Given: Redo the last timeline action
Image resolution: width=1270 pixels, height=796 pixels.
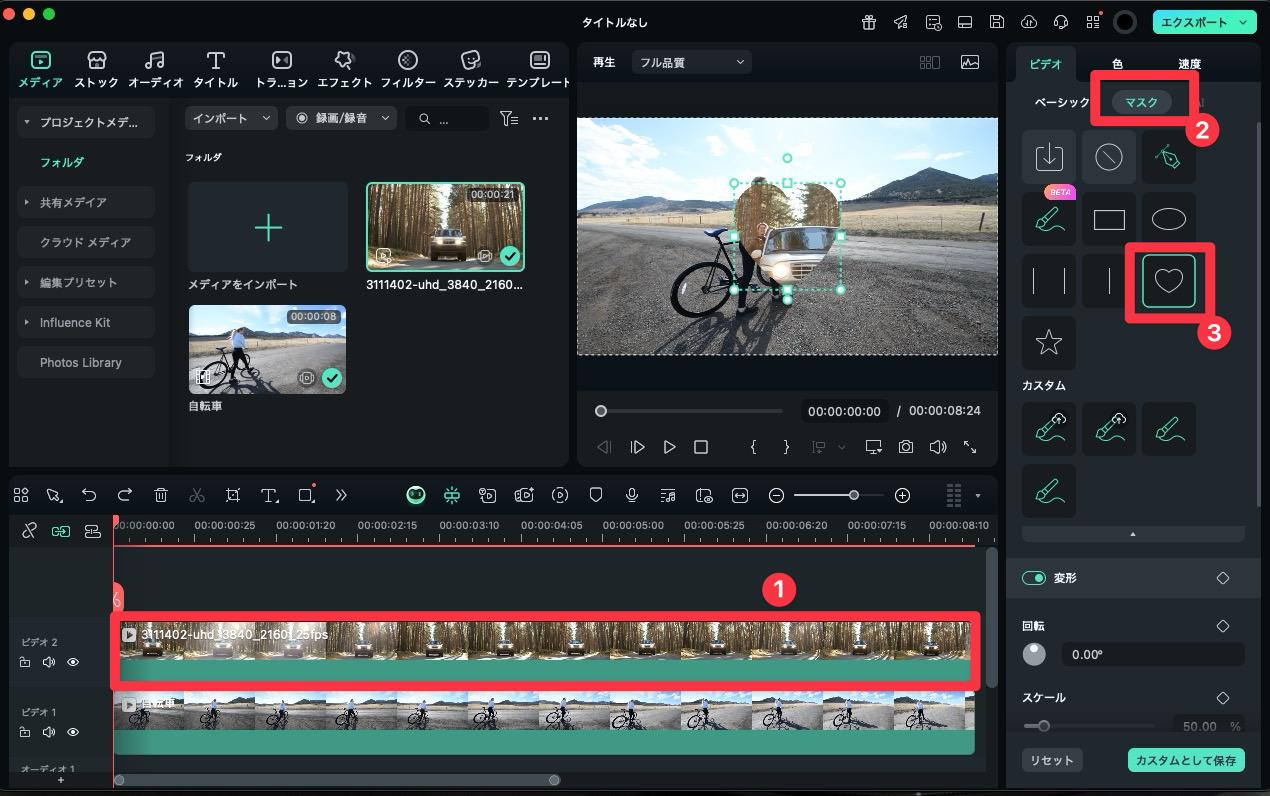Looking at the screenshot, I should pyautogui.click(x=125, y=495).
